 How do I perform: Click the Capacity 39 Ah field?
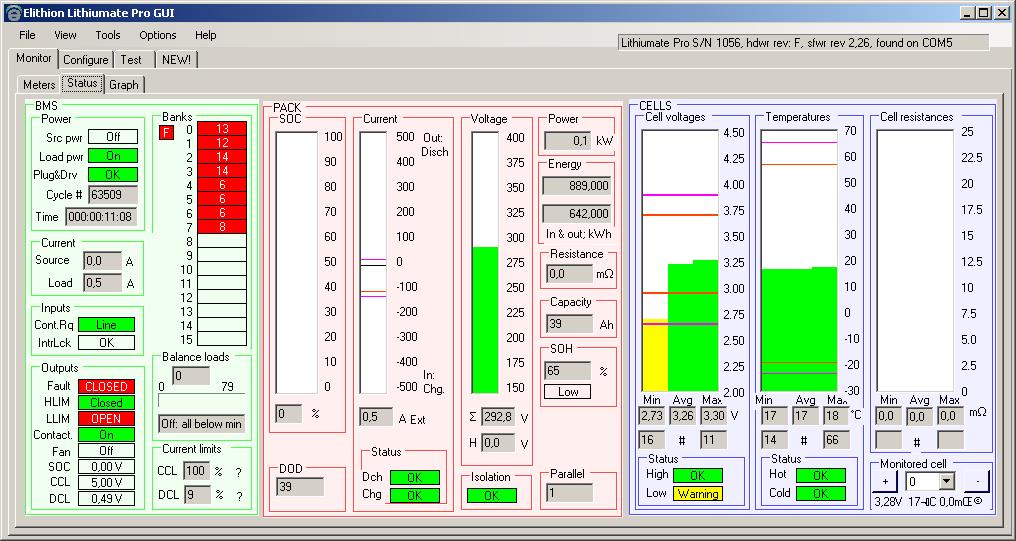tap(570, 324)
